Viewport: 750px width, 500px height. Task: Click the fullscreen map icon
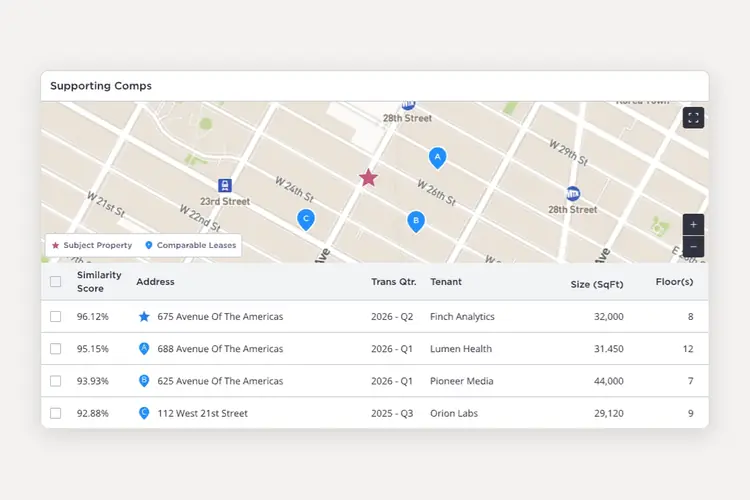pyautogui.click(x=693, y=118)
